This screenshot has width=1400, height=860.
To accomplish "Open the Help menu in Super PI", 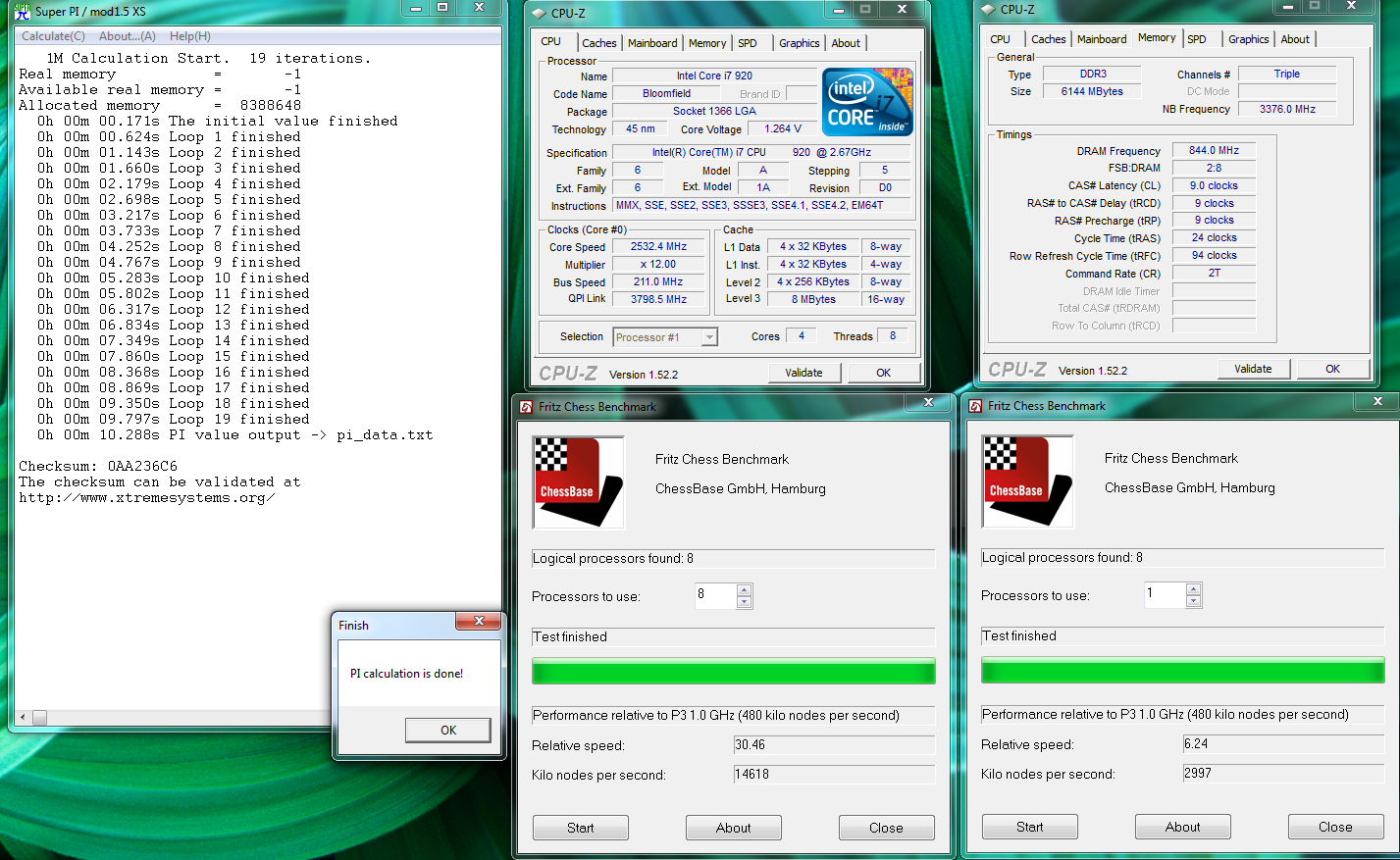I will pyautogui.click(x=189, y=36).
